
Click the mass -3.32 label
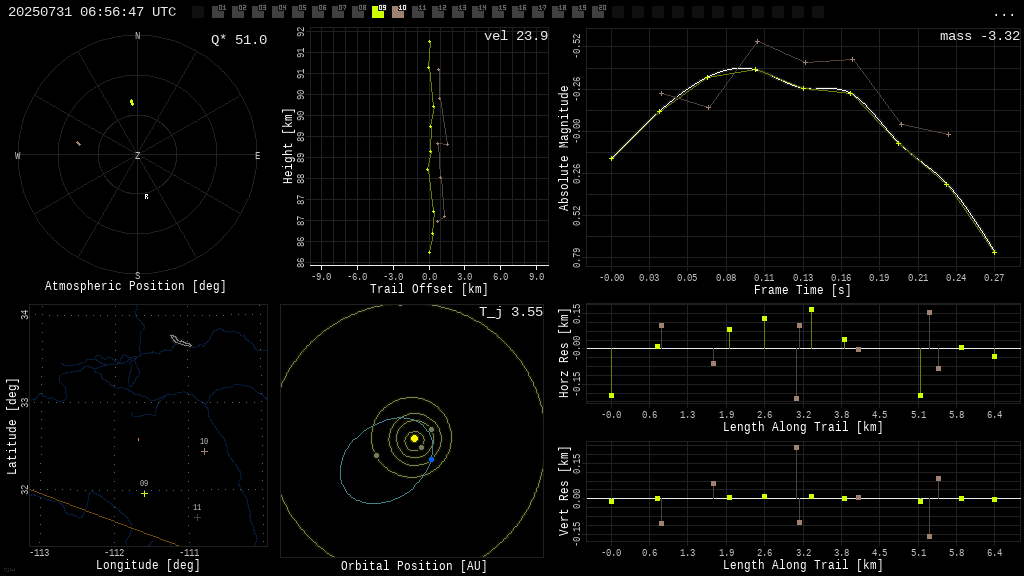(980, 36)
